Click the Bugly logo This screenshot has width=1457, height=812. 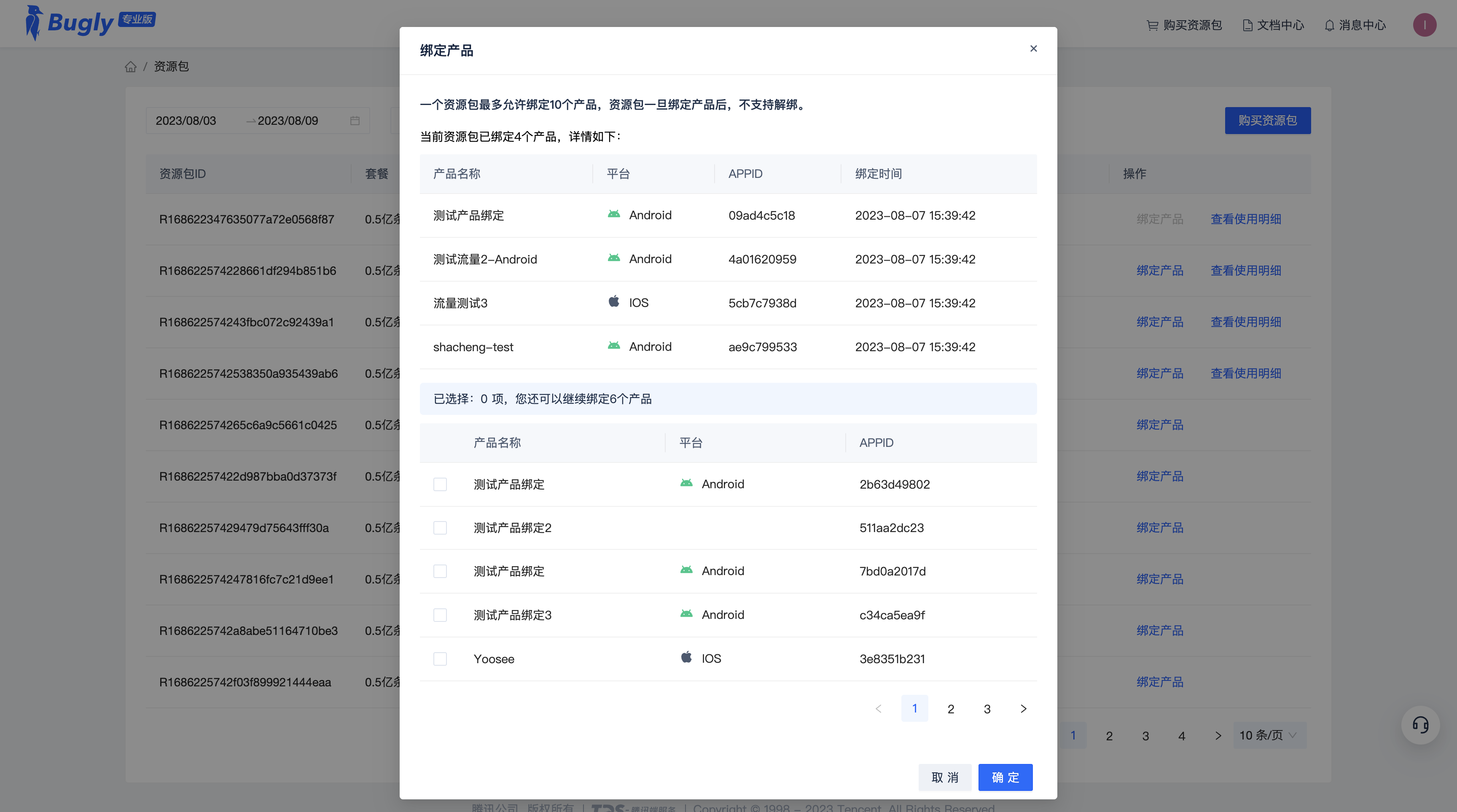tap(70, 23)
